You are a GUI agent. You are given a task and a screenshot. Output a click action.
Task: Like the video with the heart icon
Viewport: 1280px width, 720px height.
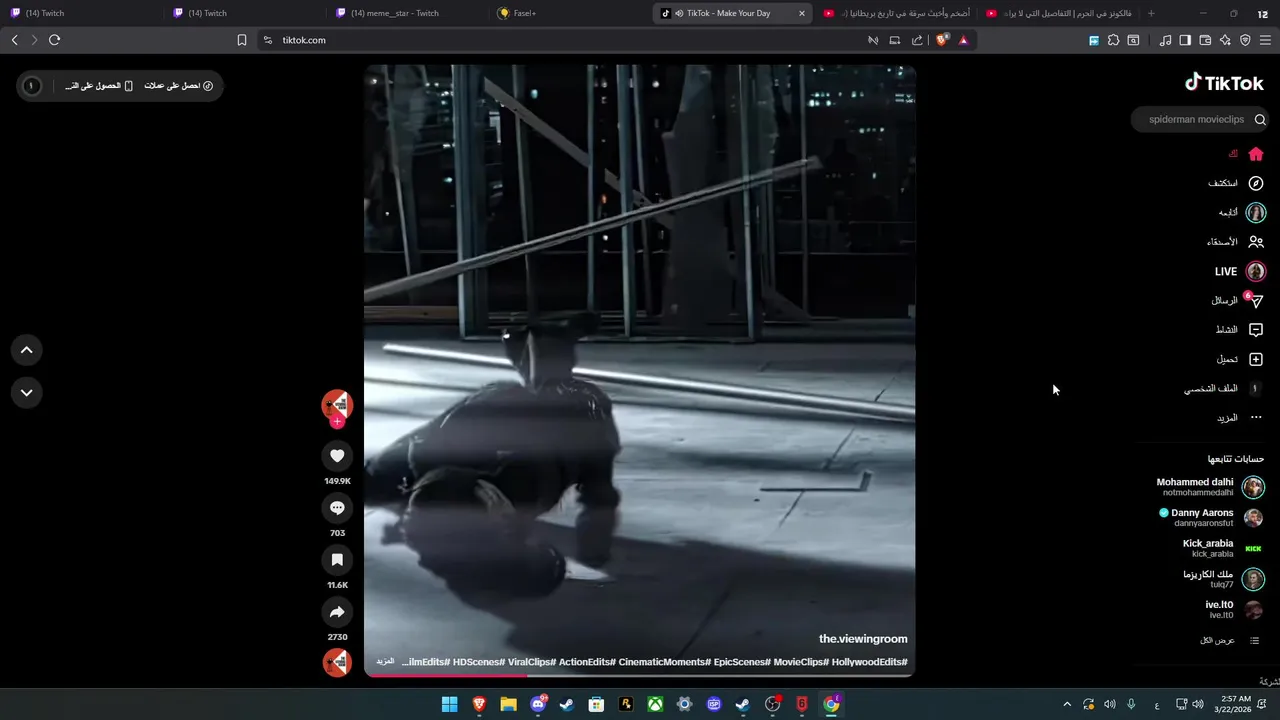point(337,456)
